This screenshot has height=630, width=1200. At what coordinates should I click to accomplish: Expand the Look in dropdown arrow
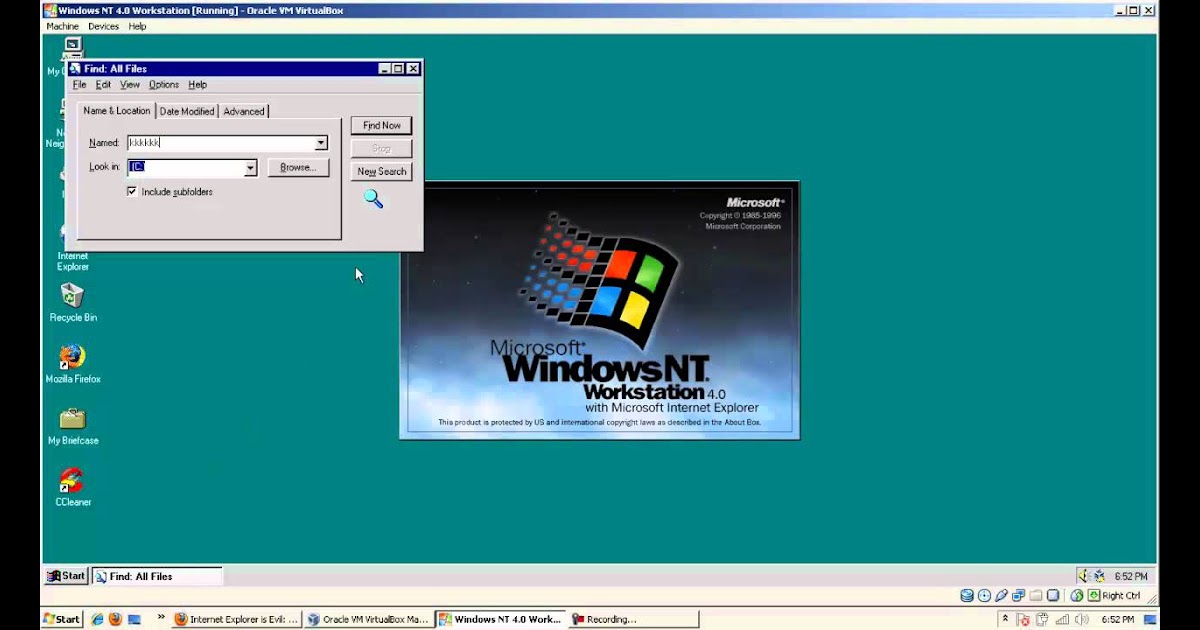click(x=250, y=168)
